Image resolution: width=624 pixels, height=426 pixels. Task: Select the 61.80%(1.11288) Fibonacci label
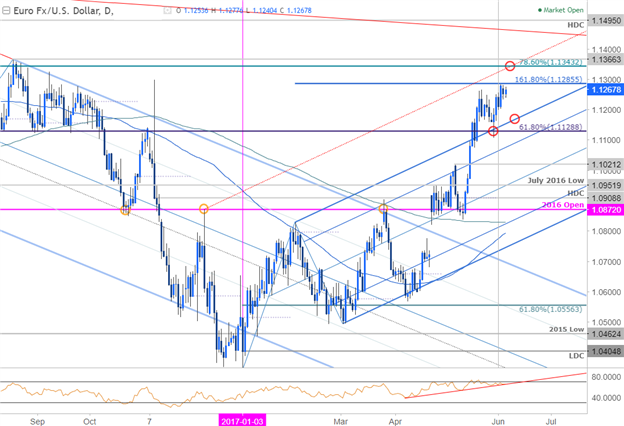coord(551,127)
